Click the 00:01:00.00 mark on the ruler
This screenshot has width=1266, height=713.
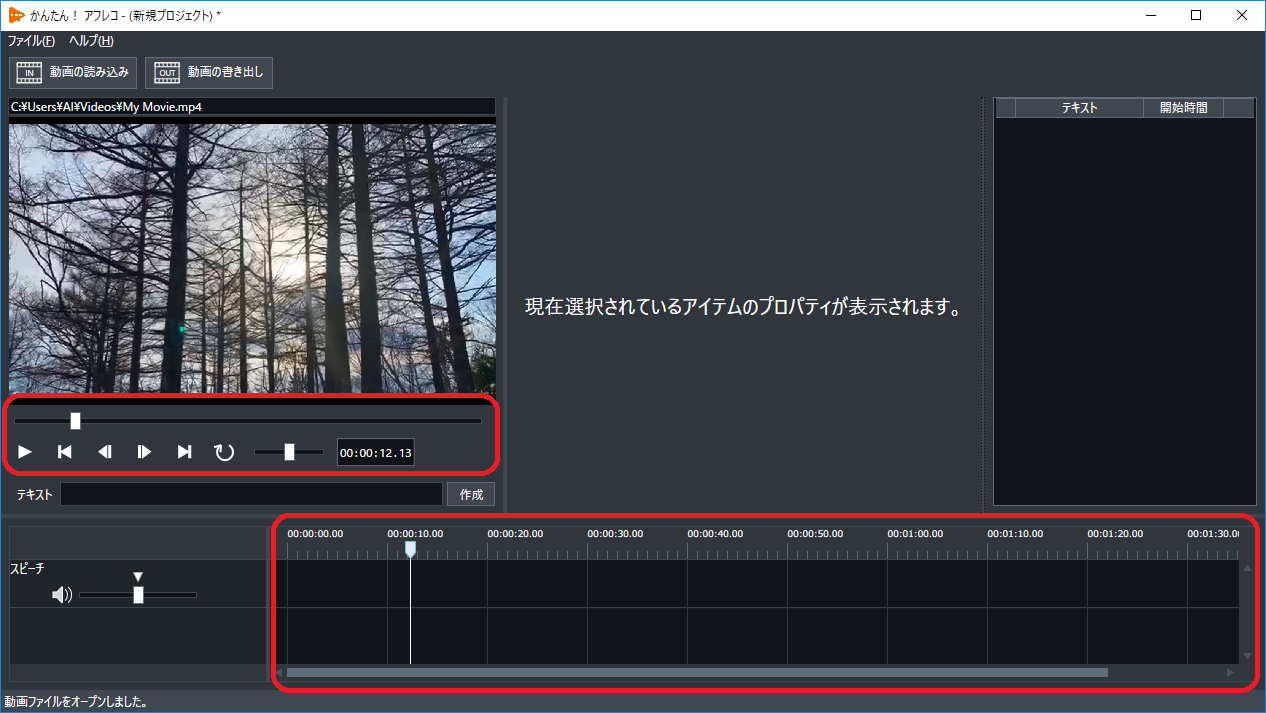(915, 534)
